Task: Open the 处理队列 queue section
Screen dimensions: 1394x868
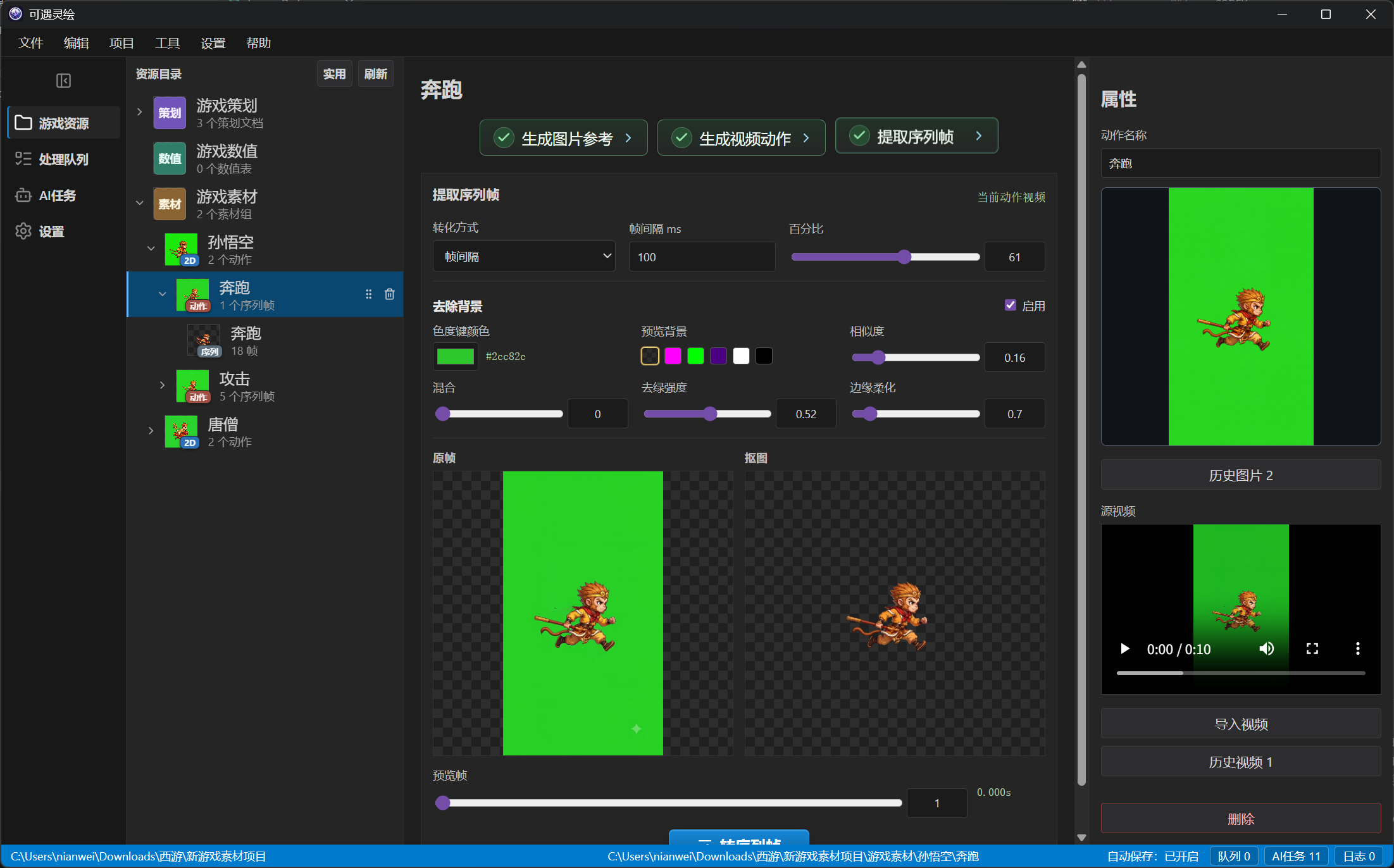Action: 63,159
